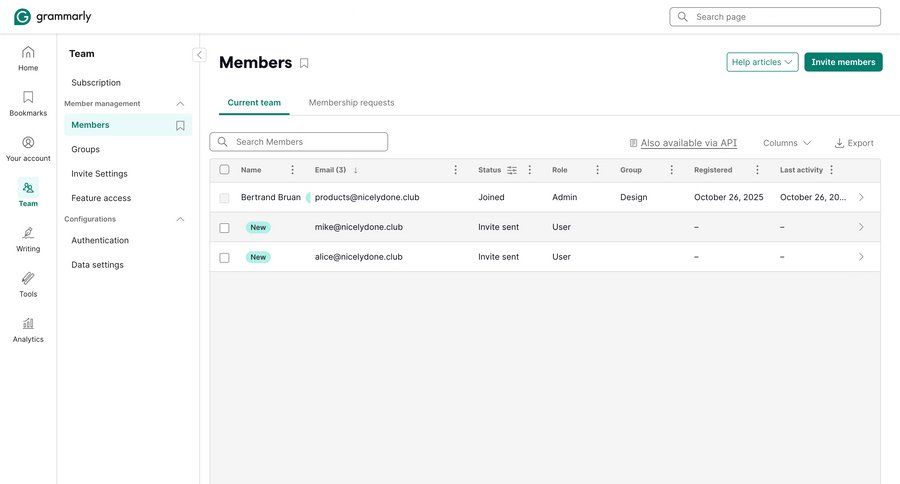This screenshot has width=900, height=484.
Task: Open Bertrand Bruan row details arrow
Action: coord(861,197)
